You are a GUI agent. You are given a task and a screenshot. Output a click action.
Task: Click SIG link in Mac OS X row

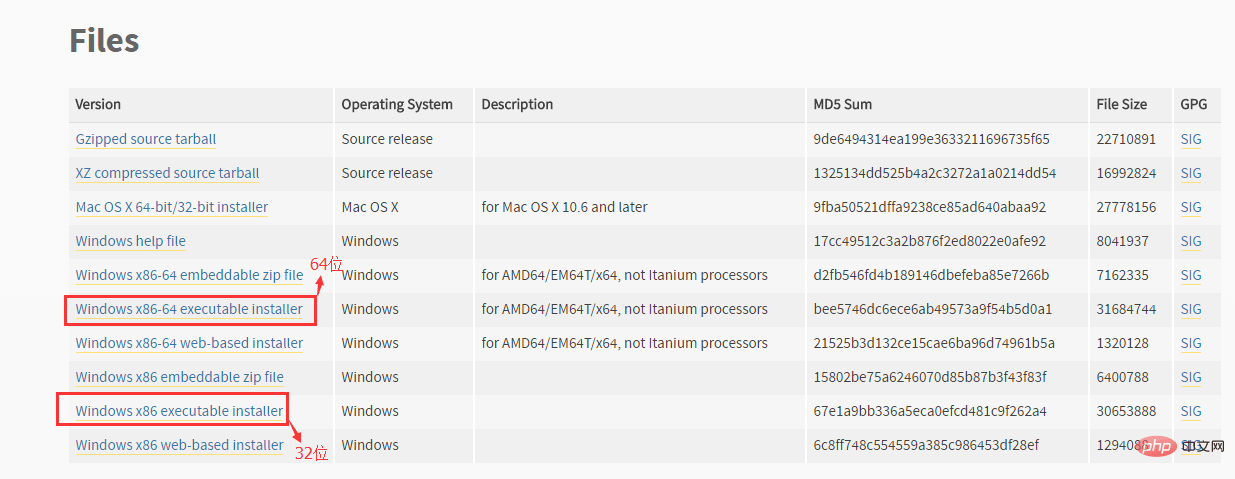click(x=1191, y=207)
